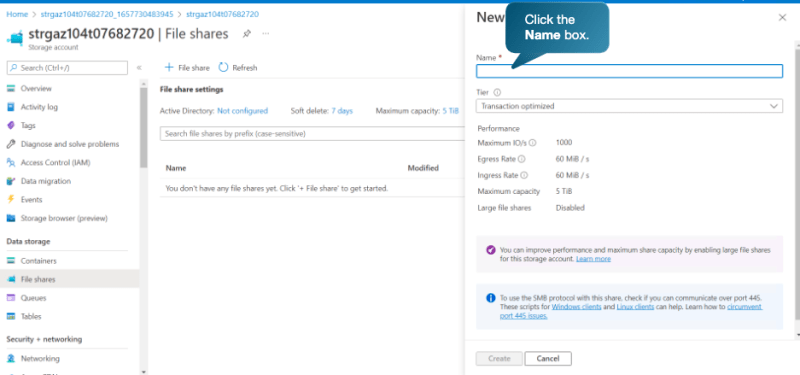Click the Create button
The image size is (800, 375).
click(x=499, y=359)
